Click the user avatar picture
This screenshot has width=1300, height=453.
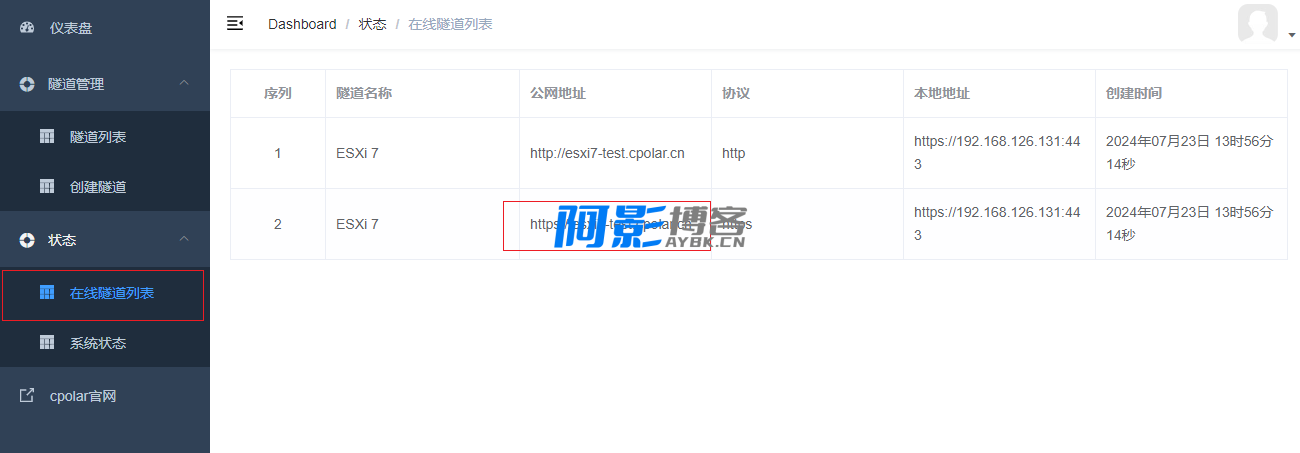coord(1258,23)
